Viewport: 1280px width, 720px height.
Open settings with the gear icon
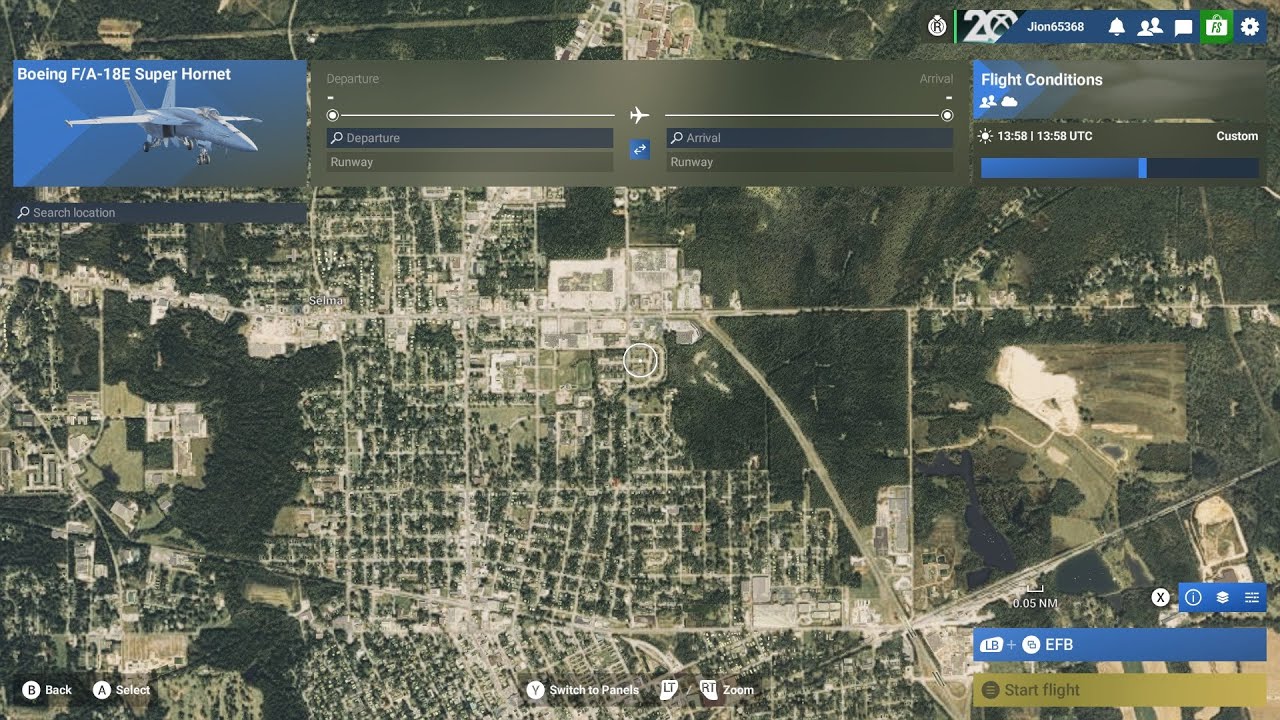(1250, 27)
